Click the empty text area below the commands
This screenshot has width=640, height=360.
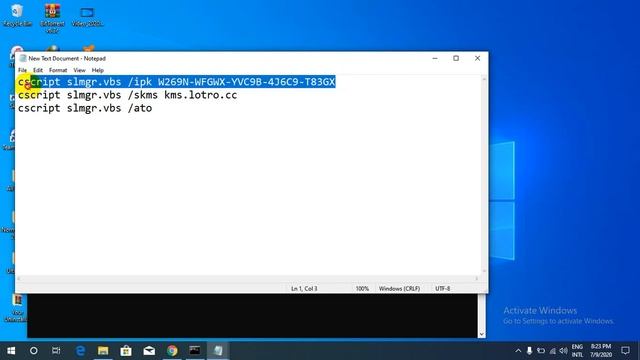tap(248, 196)
